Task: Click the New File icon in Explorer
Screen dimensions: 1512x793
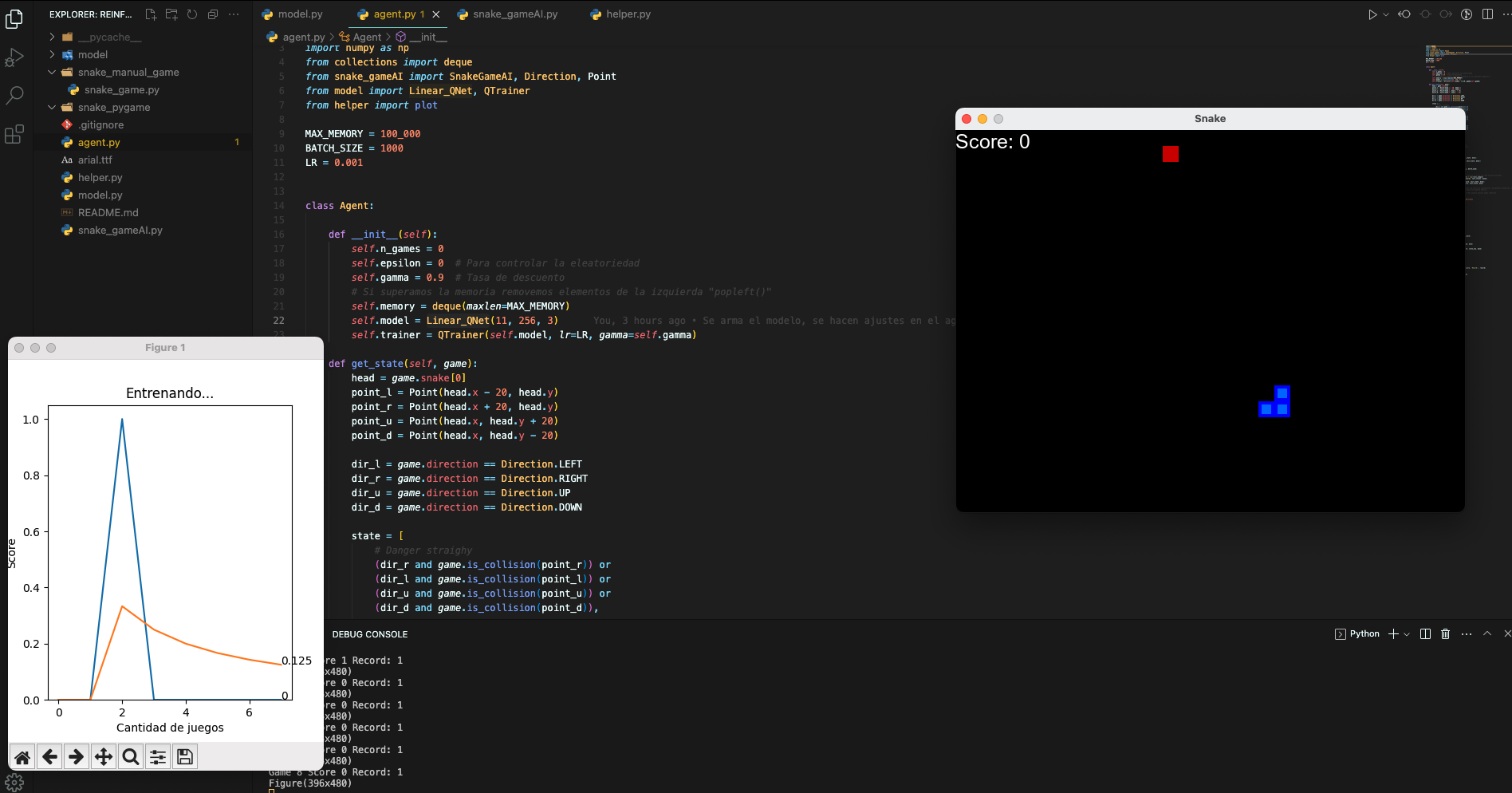Action: pyautogui.click(x=151, y=14)
